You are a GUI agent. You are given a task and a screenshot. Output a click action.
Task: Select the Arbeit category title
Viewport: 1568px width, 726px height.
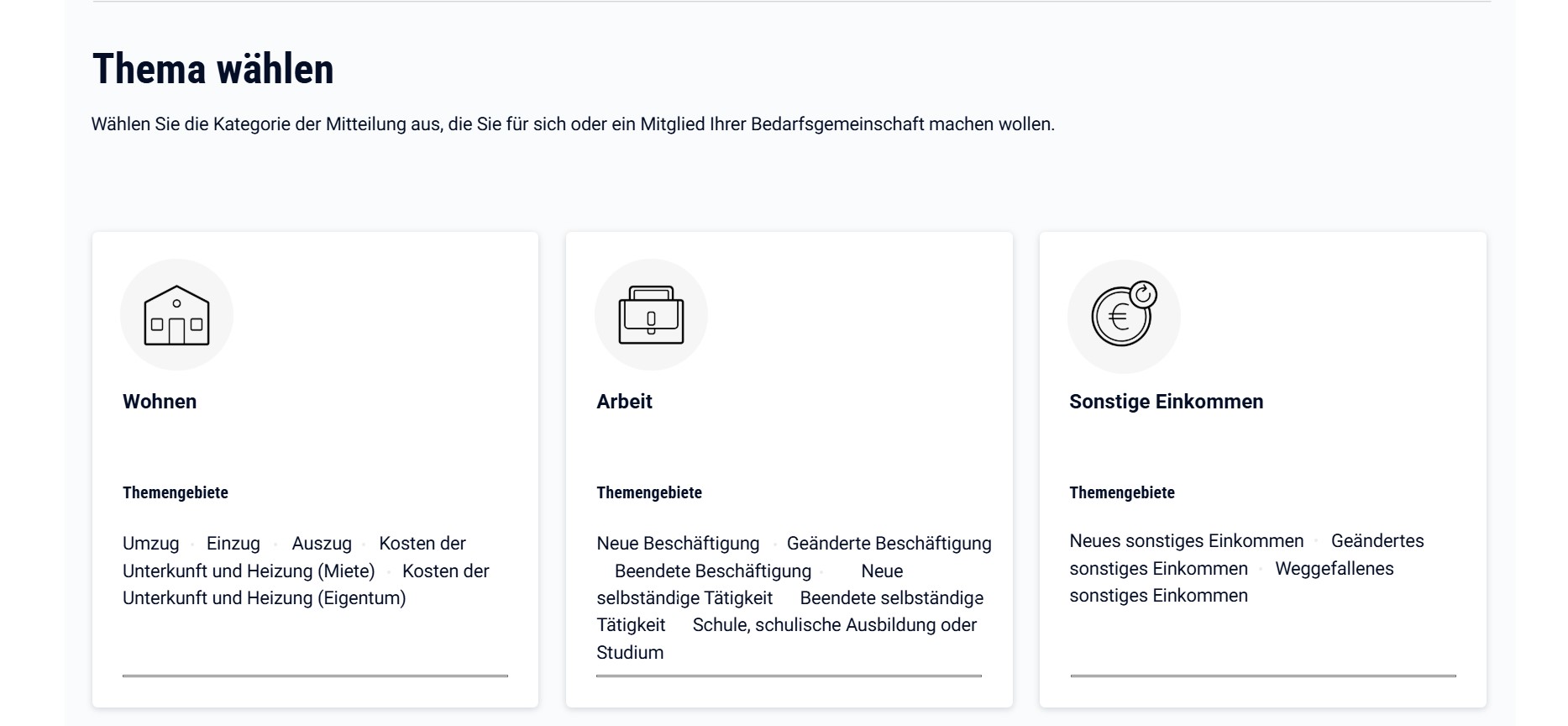pyautogui.click(x=624, y=402)
